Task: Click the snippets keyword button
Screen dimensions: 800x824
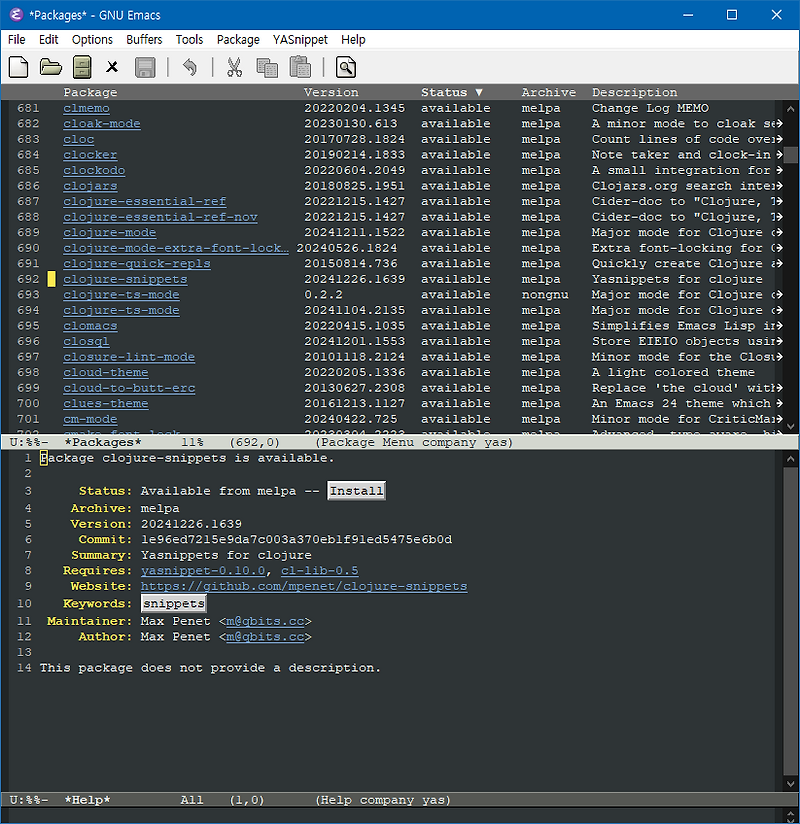Action: pos(173,603)
